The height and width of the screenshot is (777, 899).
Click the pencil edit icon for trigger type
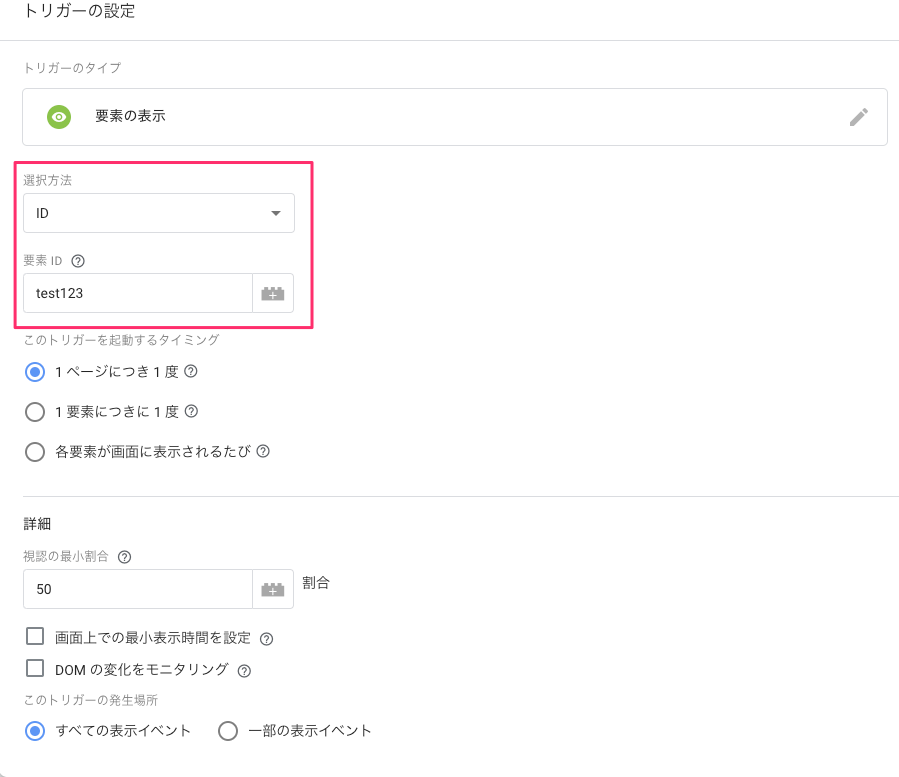pos(858,117)
